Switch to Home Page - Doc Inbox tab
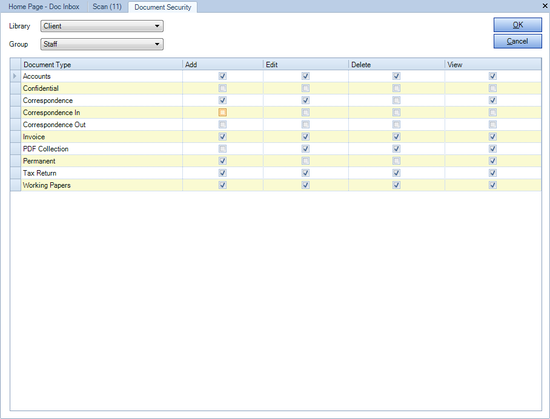This screenshot has height=419, width=550. [44, 7]
